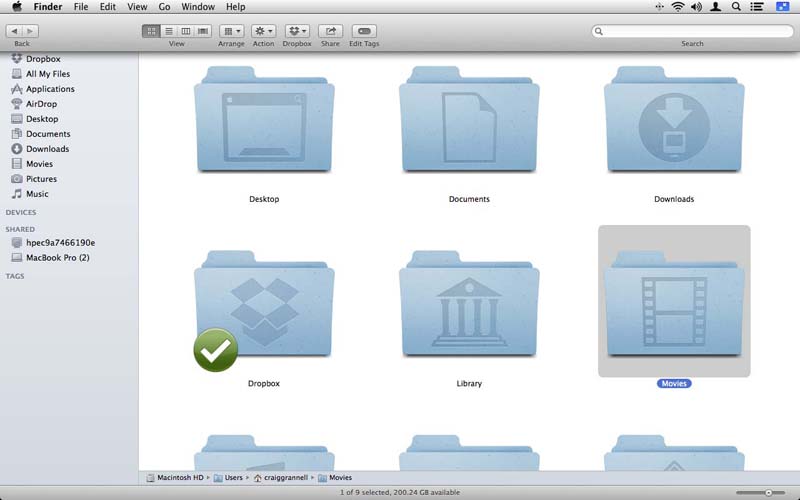
Task: Click the SHARED sidebar heading
Action: pos(20,229)
